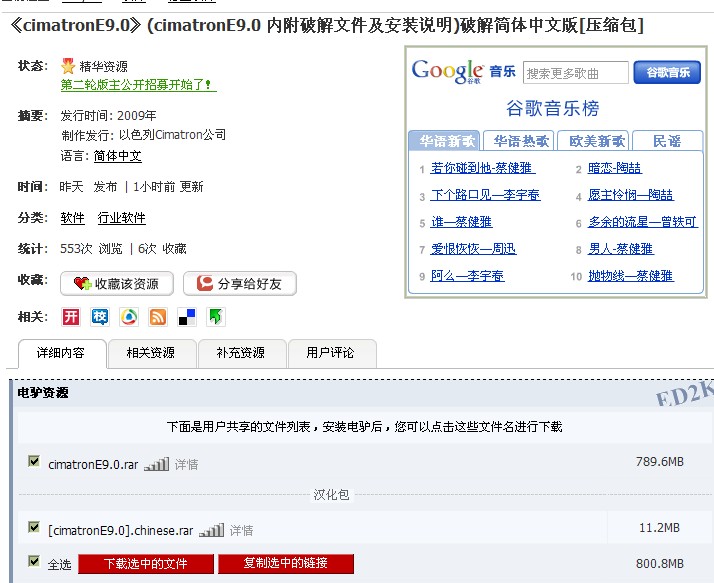The height and width of the screenshot is (583, 714).
Task: Click the orange RSS feed icon
Action: (x=158, y=317)
